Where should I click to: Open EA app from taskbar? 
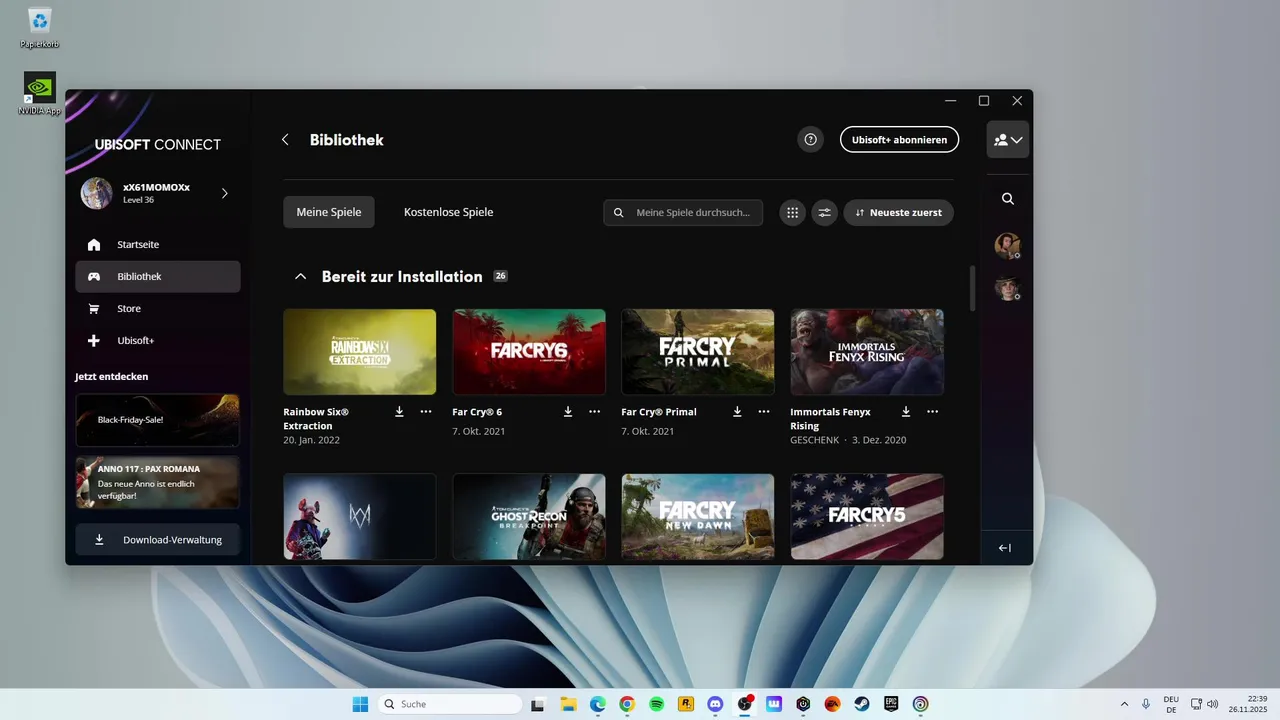[x=832, y=704]
